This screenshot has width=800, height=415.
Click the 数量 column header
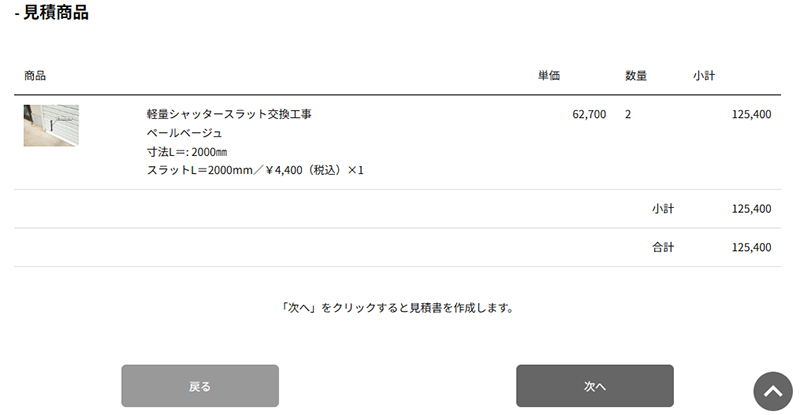(636, 76)
